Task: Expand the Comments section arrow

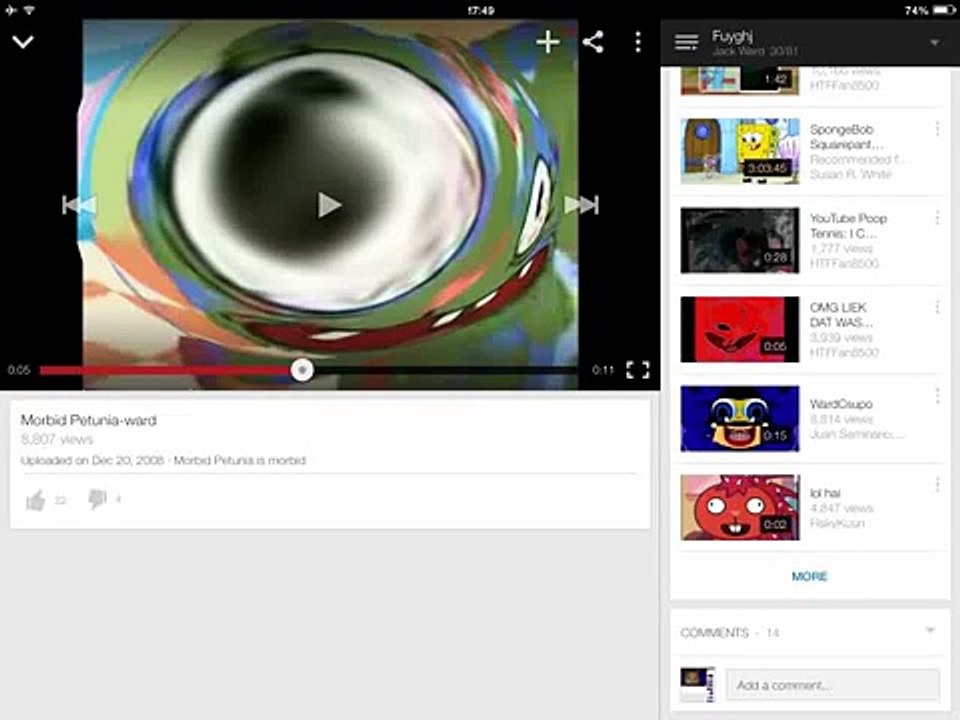Action: [931, 631]
